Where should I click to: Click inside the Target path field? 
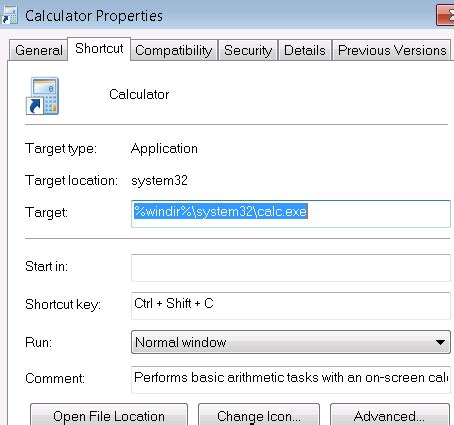coord(291,214)
